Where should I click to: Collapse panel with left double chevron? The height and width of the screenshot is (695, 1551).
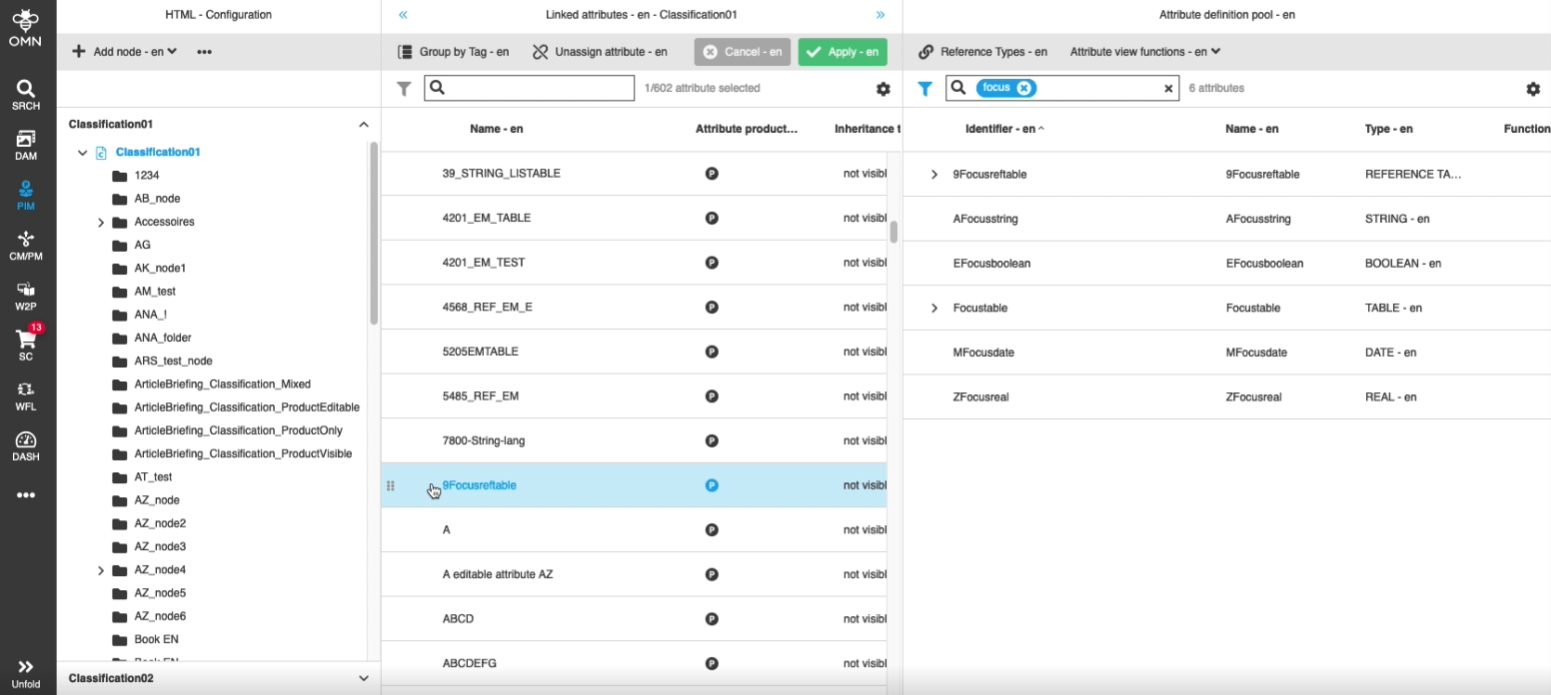[403, 15]
